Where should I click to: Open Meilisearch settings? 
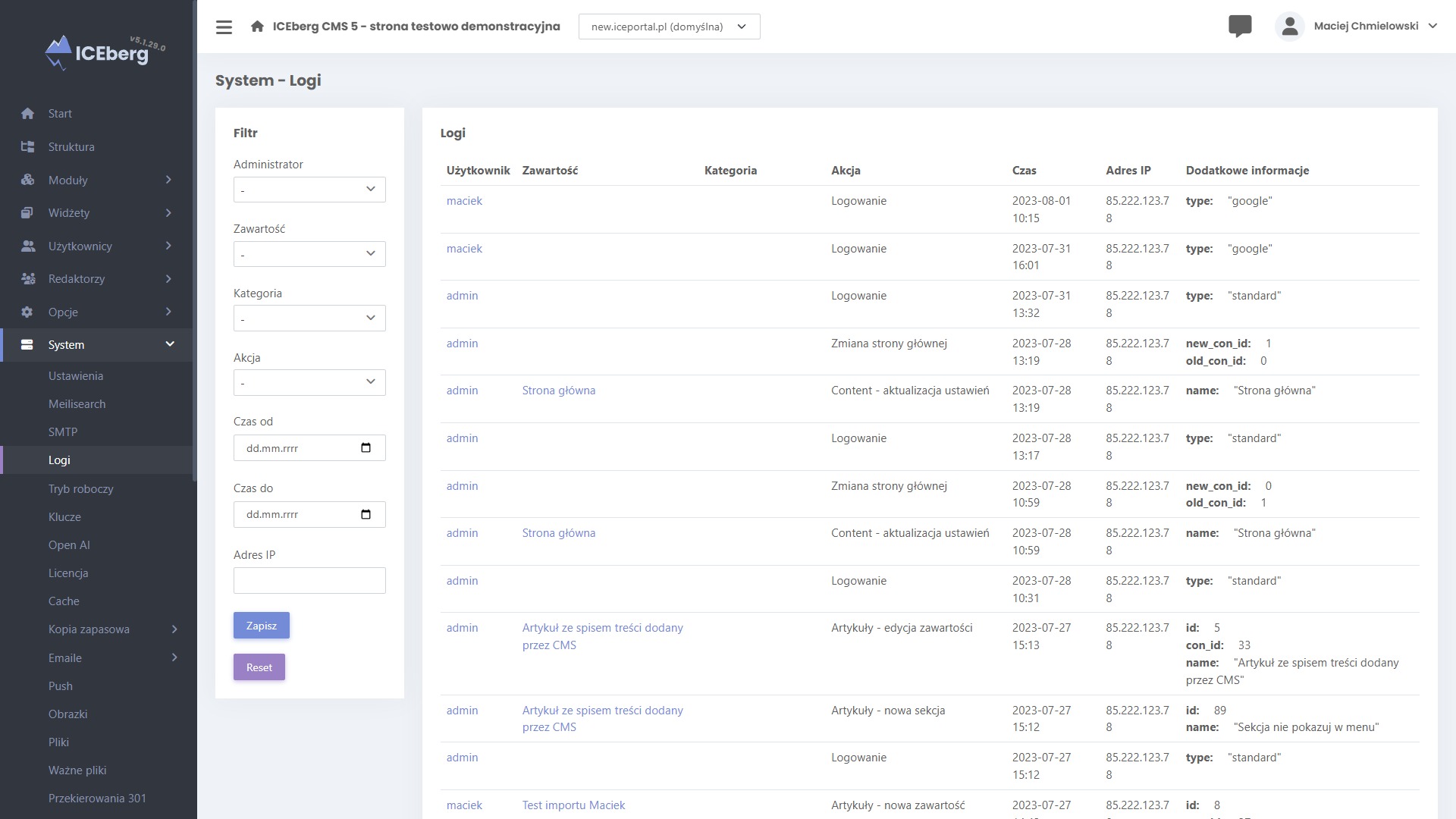[77, 404]
